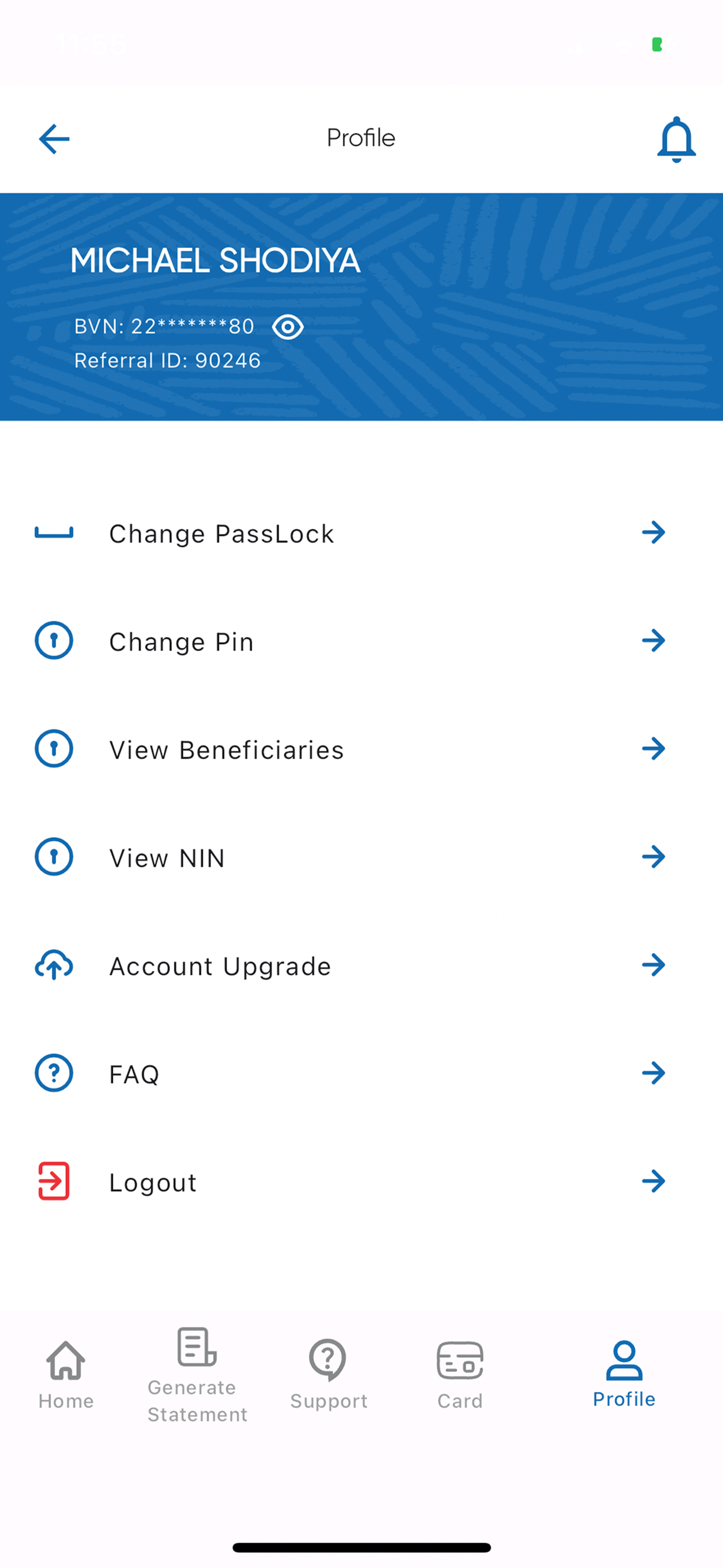Open notifications bell icon
The width and height of the screenshot is (723, 1568).
(x=676, y=140)
